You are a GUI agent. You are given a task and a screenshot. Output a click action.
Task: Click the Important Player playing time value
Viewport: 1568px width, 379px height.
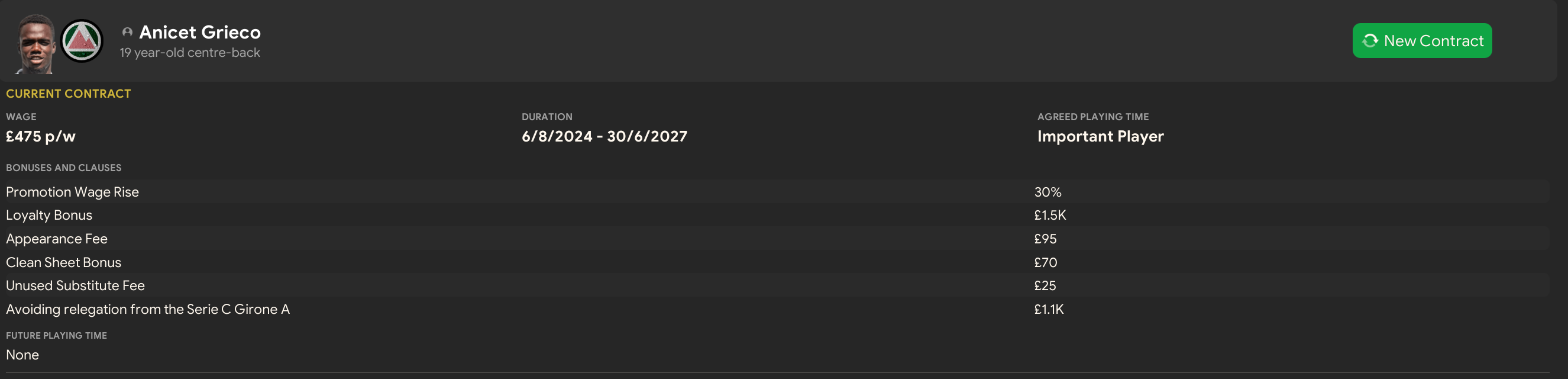click(1100, 136)
